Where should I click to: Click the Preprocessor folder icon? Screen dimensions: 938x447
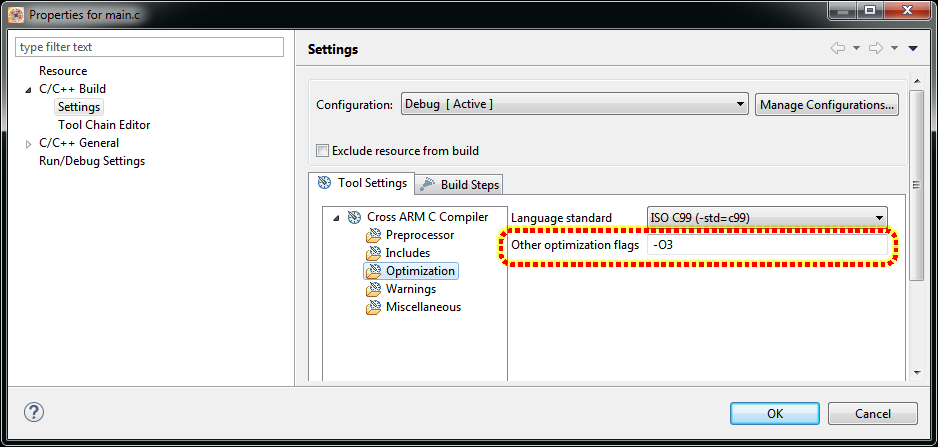373,235
